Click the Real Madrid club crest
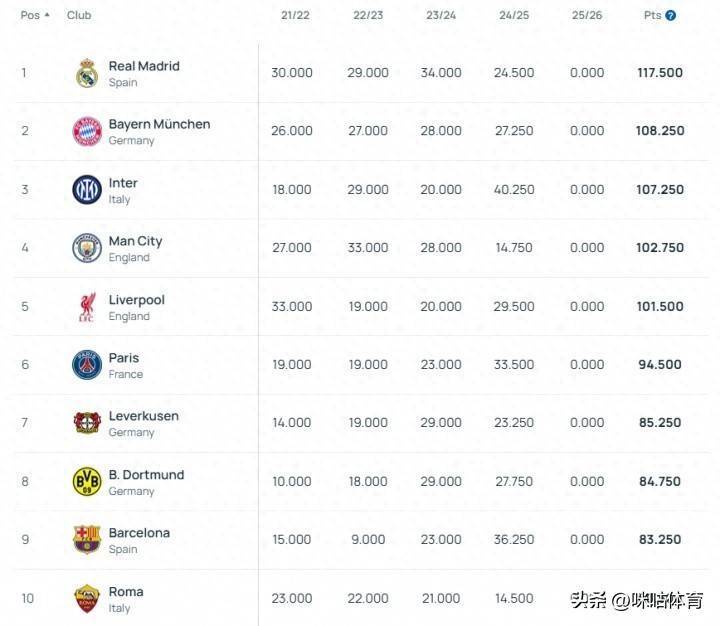 click(x=87, y=73)
